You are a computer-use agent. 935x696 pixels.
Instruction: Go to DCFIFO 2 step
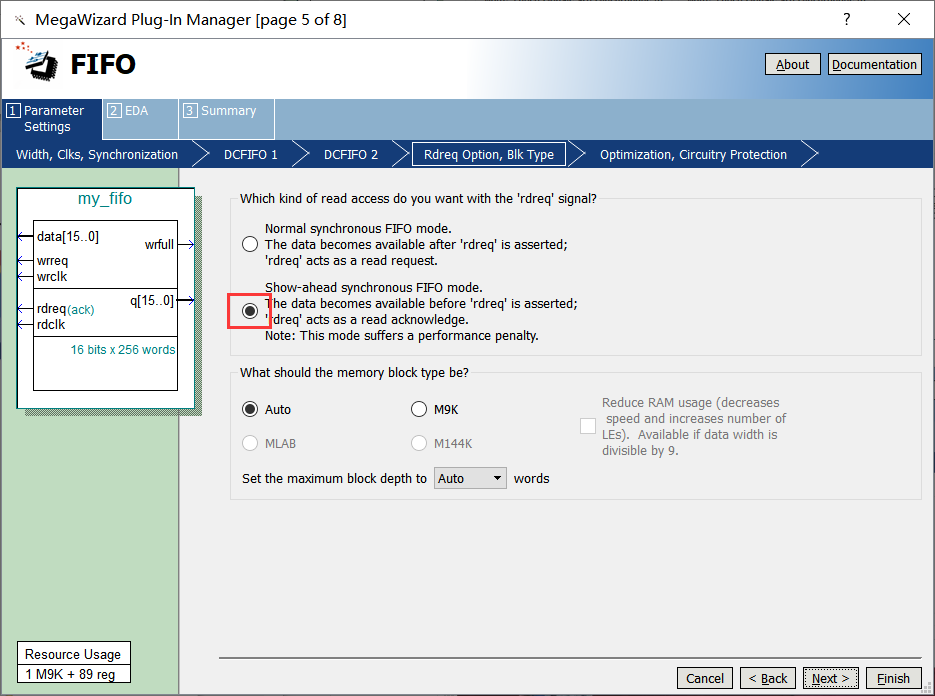tap(350, 155)
